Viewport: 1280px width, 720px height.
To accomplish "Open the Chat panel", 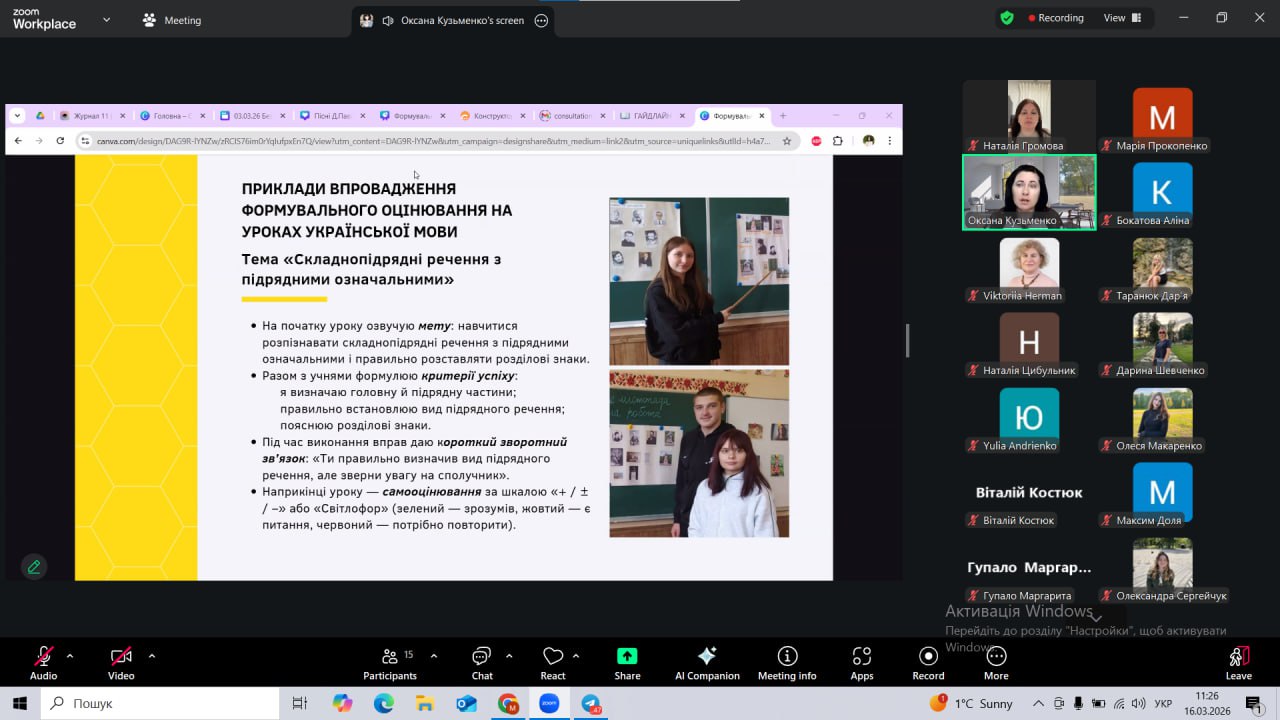I will click(482, 662).
